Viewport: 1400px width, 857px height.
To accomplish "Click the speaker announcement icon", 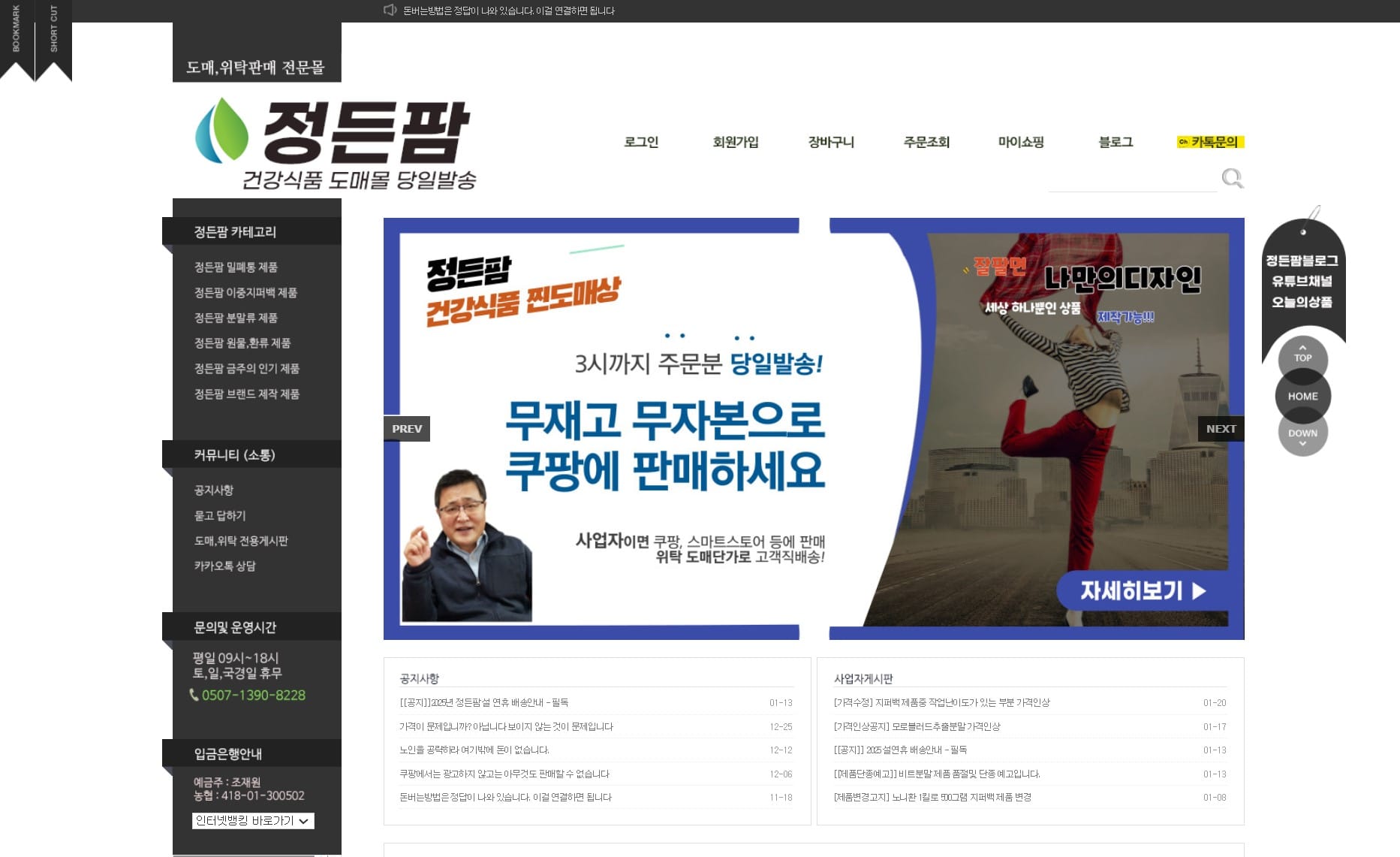I will point(390,10).
